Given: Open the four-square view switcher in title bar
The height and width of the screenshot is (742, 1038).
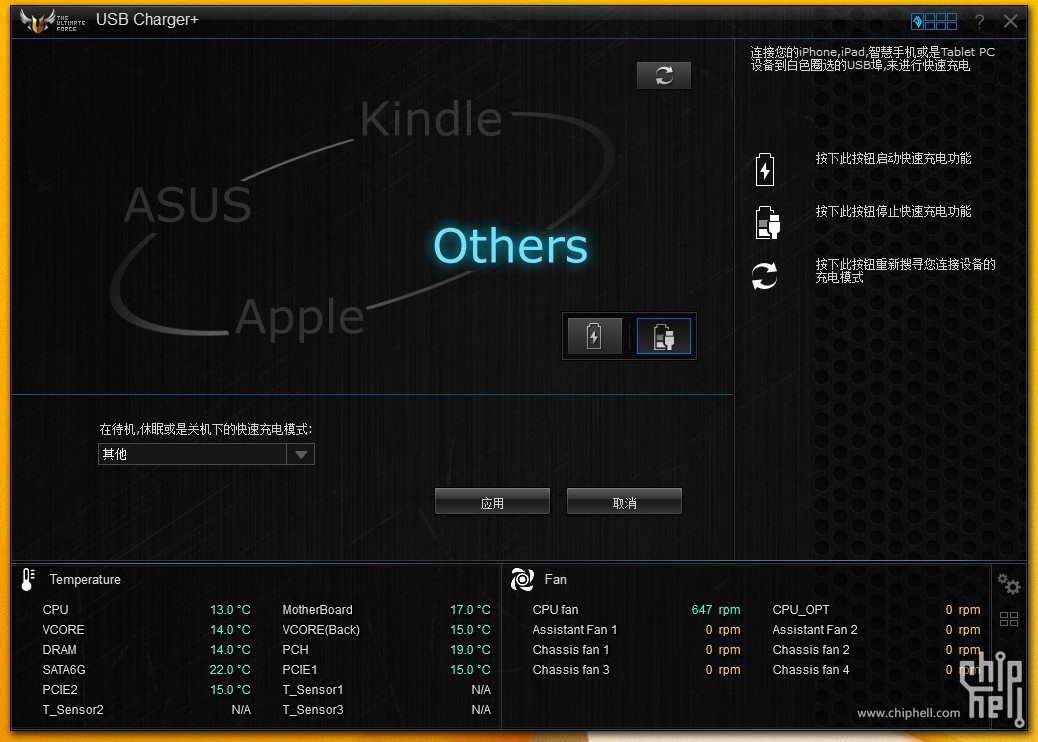Looking at the screenshot, I should click(x=934, y=22).
